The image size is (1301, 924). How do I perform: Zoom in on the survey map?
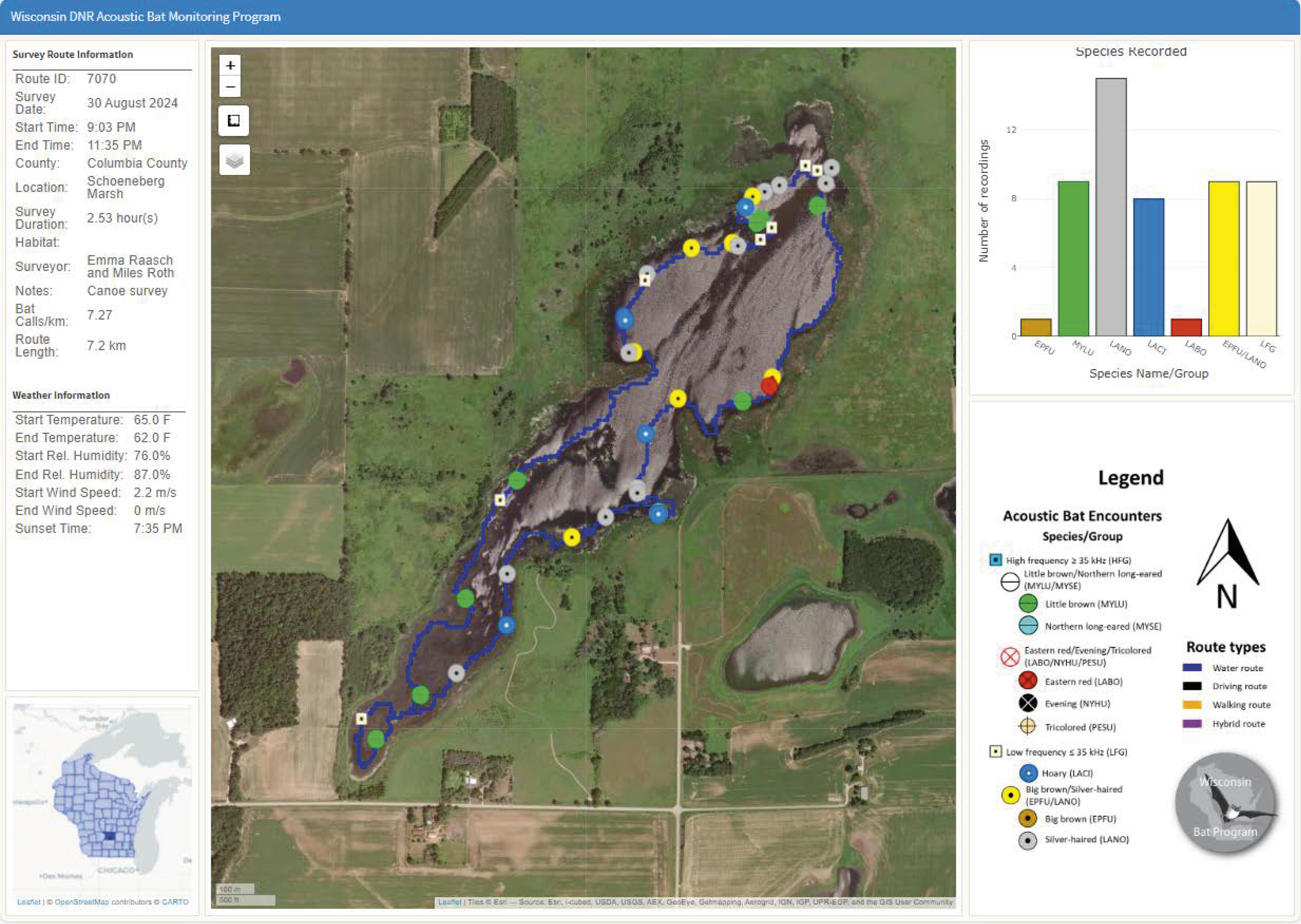(x=231, y=66)
